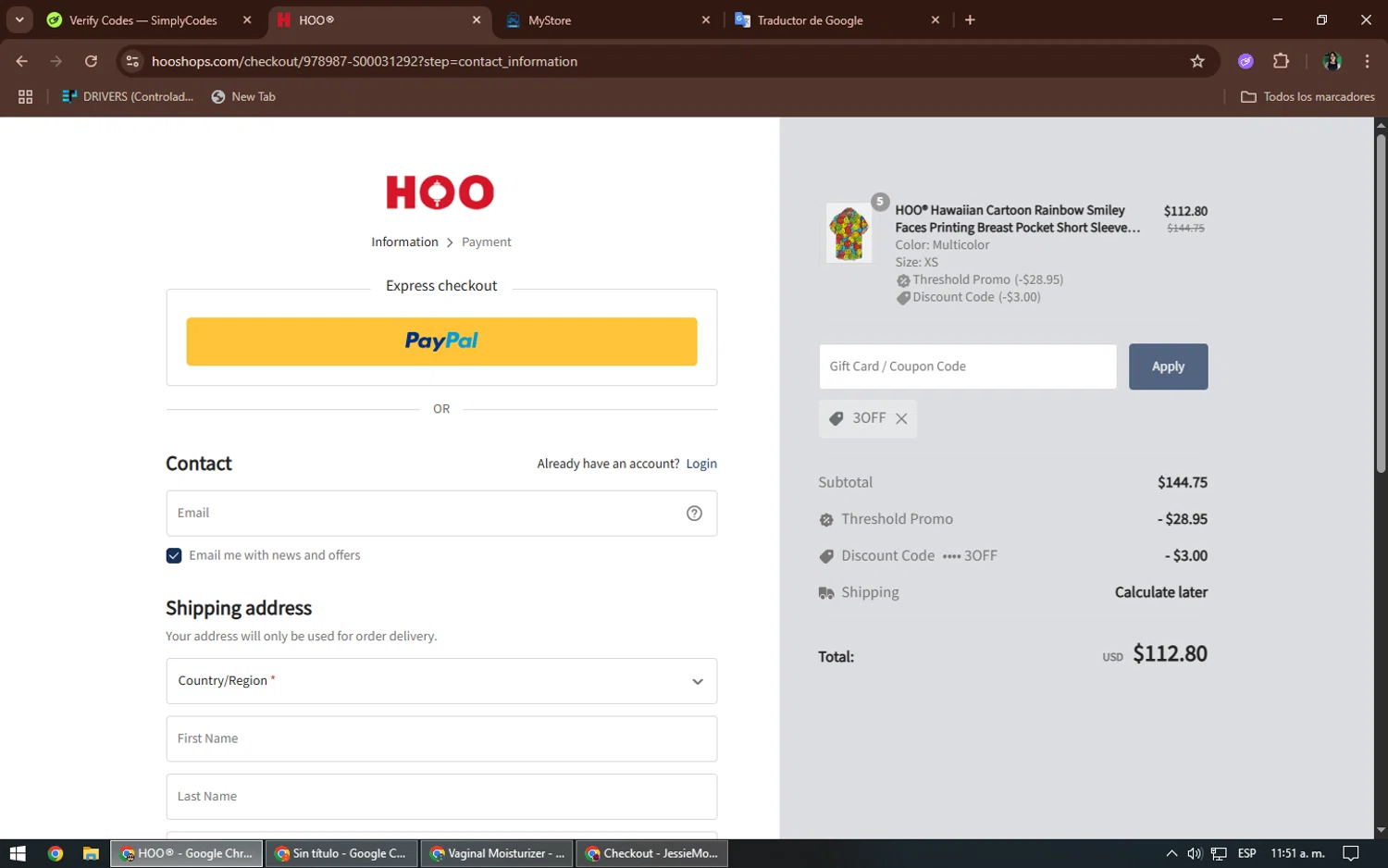1388x868 pixels.
Task: Click the Shipping truck icon
Action: click(826, 593)
